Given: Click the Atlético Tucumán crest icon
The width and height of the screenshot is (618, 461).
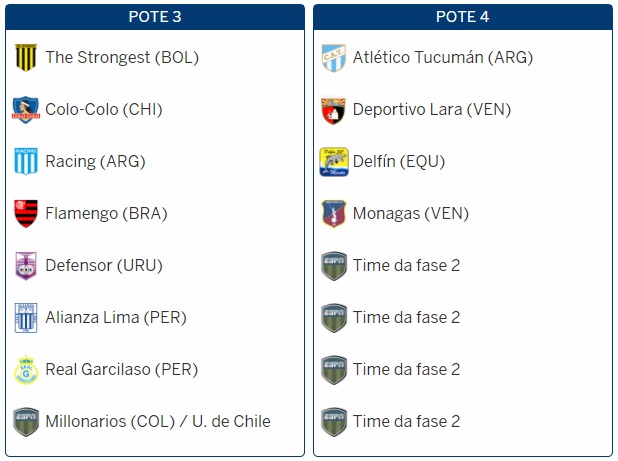Looking at the screenshot, I should point(333,58).
